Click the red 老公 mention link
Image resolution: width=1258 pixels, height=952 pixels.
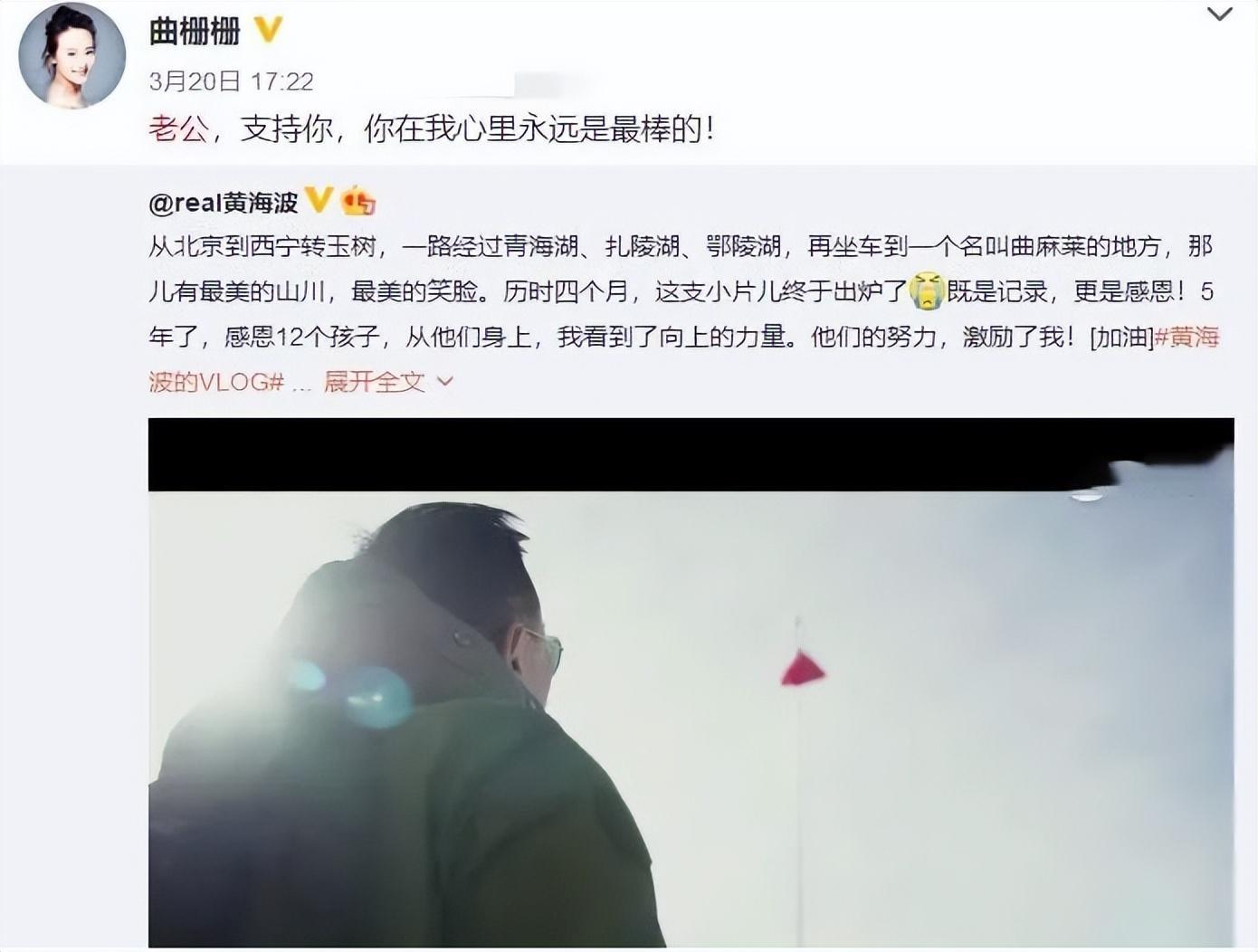178,129
